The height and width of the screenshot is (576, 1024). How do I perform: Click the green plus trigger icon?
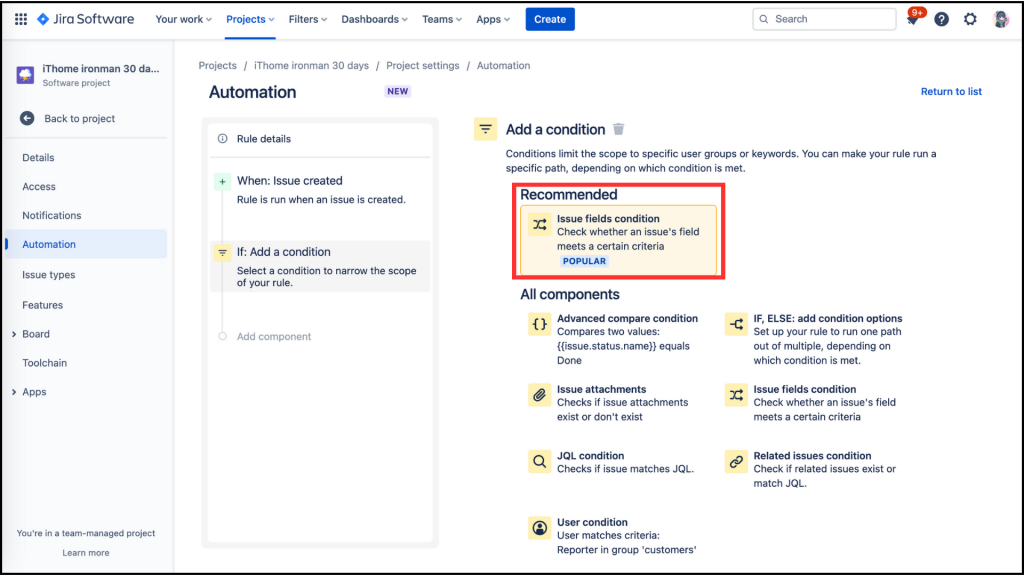click(223, 182)
